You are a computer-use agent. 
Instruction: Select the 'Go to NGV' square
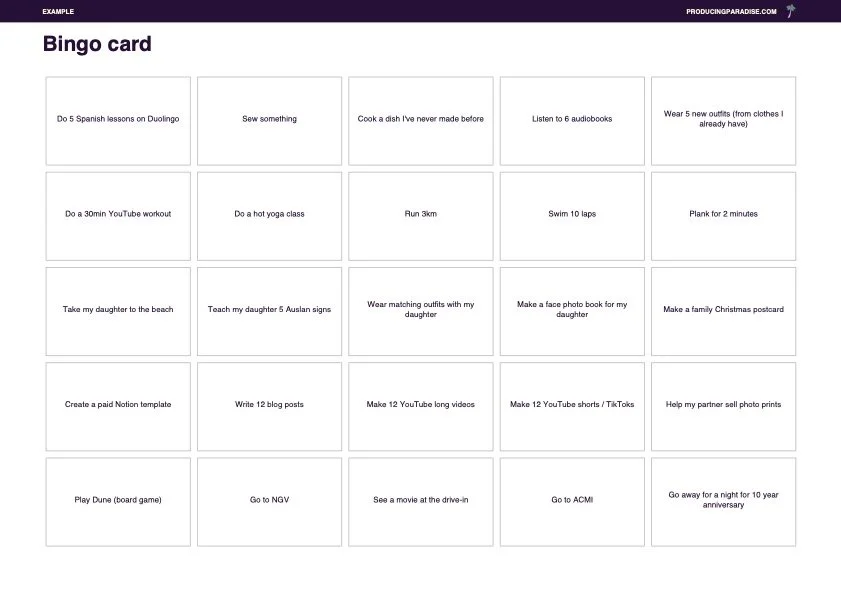(269, 502)
